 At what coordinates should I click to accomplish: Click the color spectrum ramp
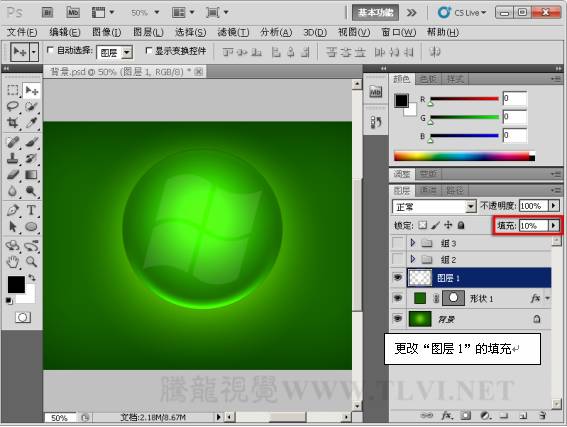pos(464,156)
